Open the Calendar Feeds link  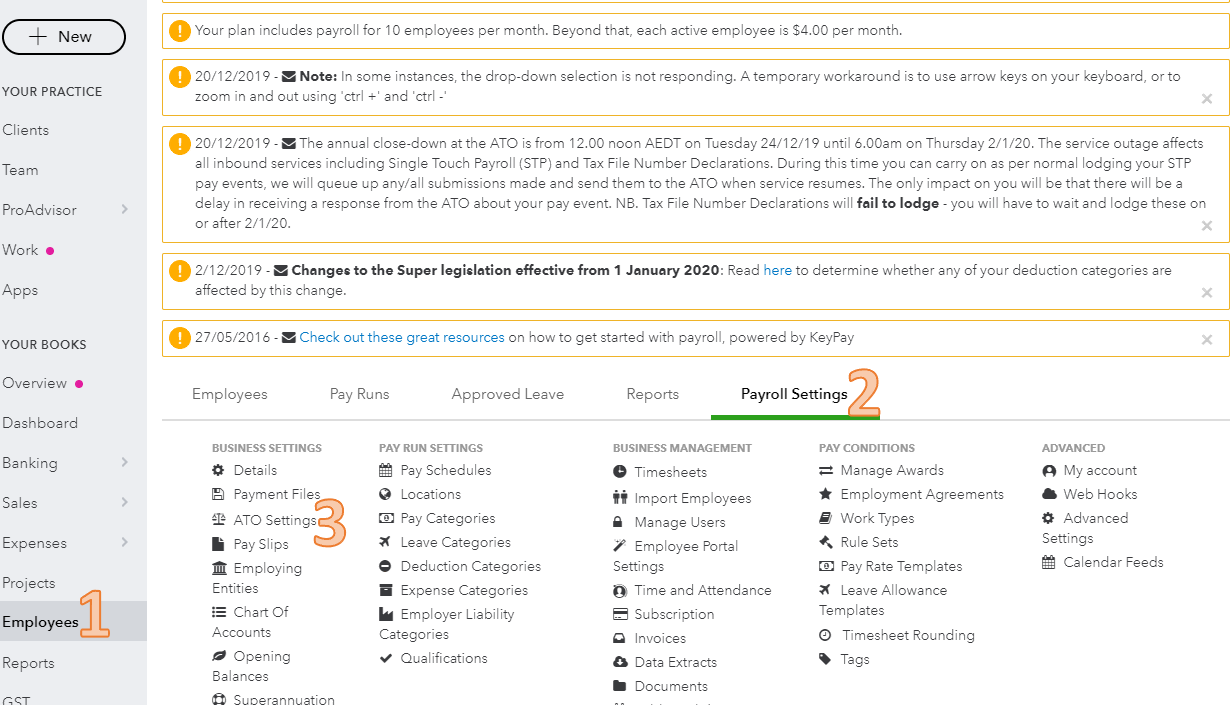tap(1113, 562)
